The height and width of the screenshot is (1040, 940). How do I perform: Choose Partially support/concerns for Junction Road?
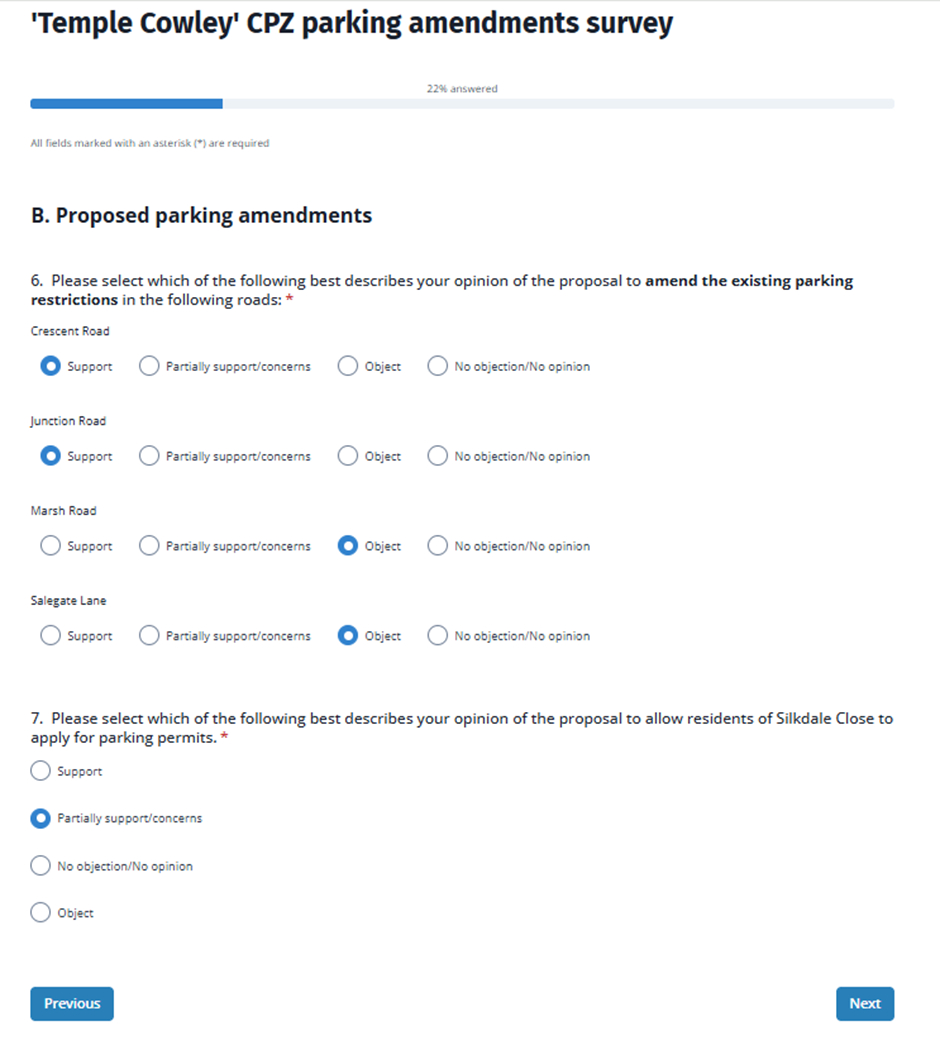tap(149, 456)
